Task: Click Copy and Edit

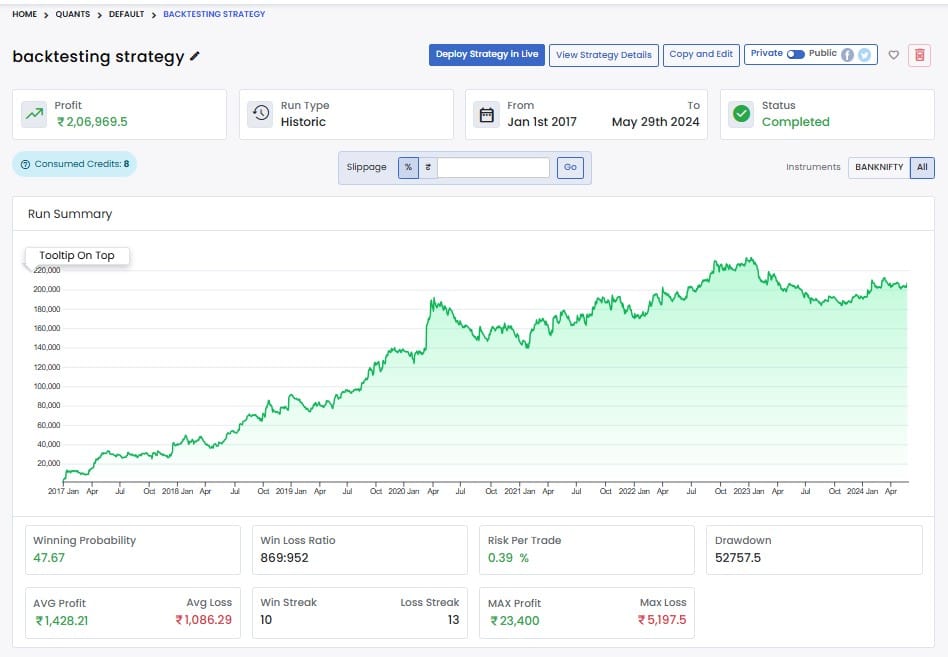Action: coord(701,55)
